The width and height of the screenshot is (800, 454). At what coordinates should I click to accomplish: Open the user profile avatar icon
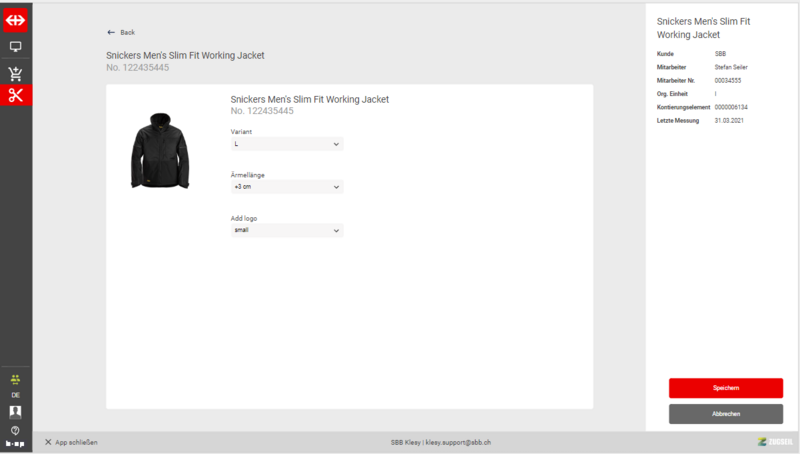click(x=15, y=411)
